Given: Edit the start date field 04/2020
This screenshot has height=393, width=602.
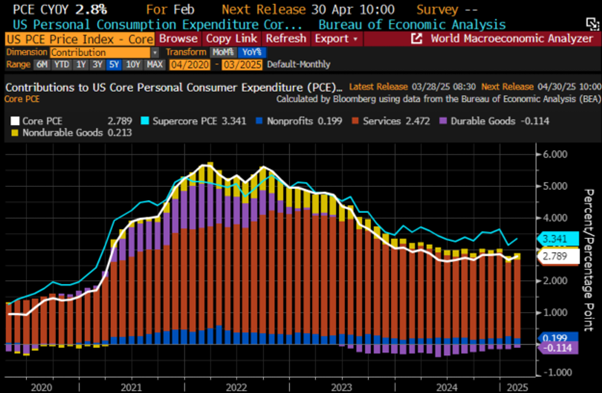Looking at the screenshot, I should point(190,64).
